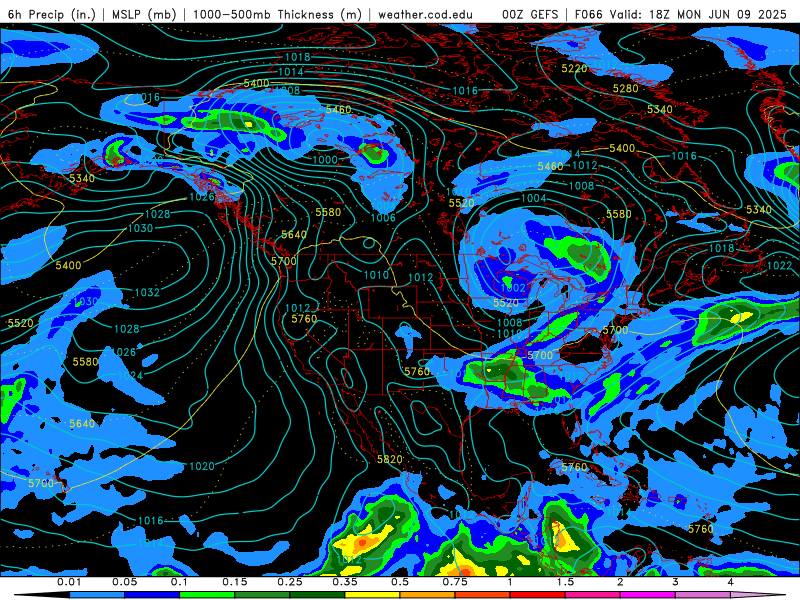This screenshot has width=800, height=600.
Task: Click the 1006 pressure contour label
Action: 383,218
